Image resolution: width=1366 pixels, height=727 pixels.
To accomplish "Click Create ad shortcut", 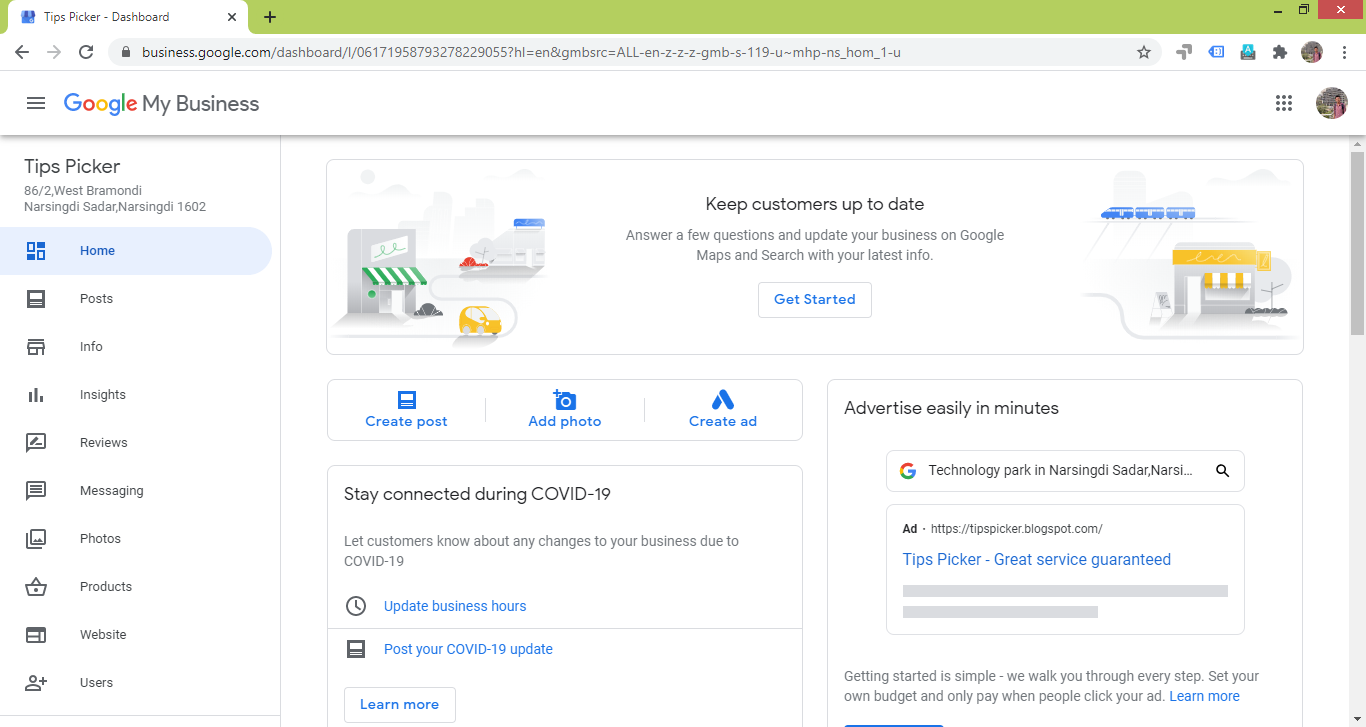I will click(x=723, y=410).
